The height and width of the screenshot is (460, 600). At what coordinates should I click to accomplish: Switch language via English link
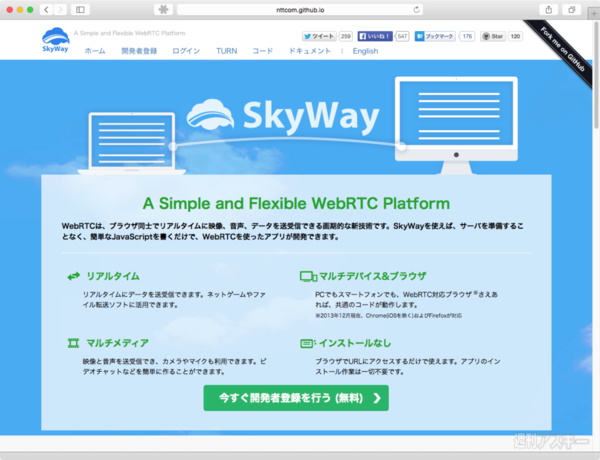tap(365, 51)
